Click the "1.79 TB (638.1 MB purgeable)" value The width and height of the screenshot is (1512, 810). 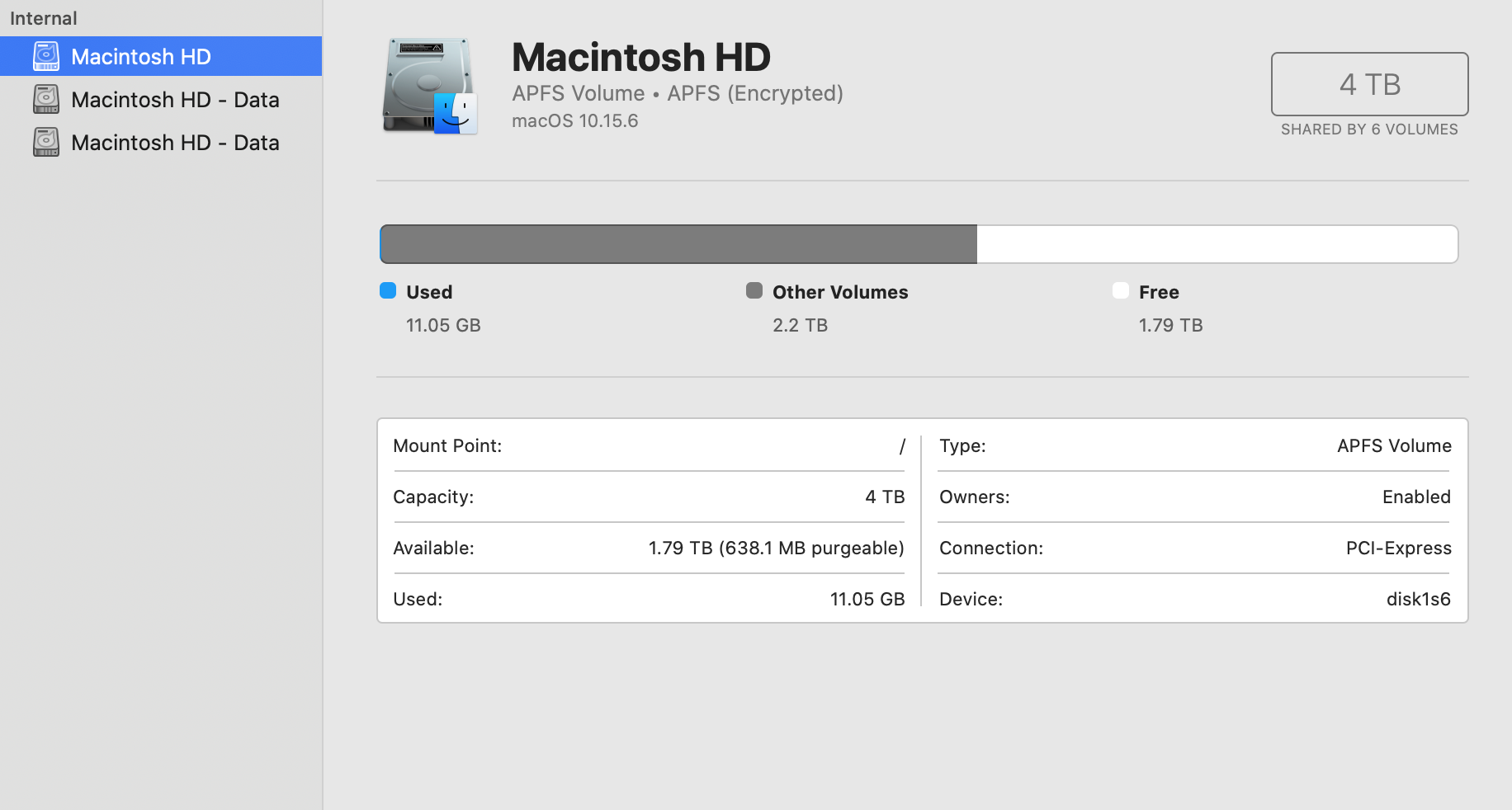coord(776,548)
